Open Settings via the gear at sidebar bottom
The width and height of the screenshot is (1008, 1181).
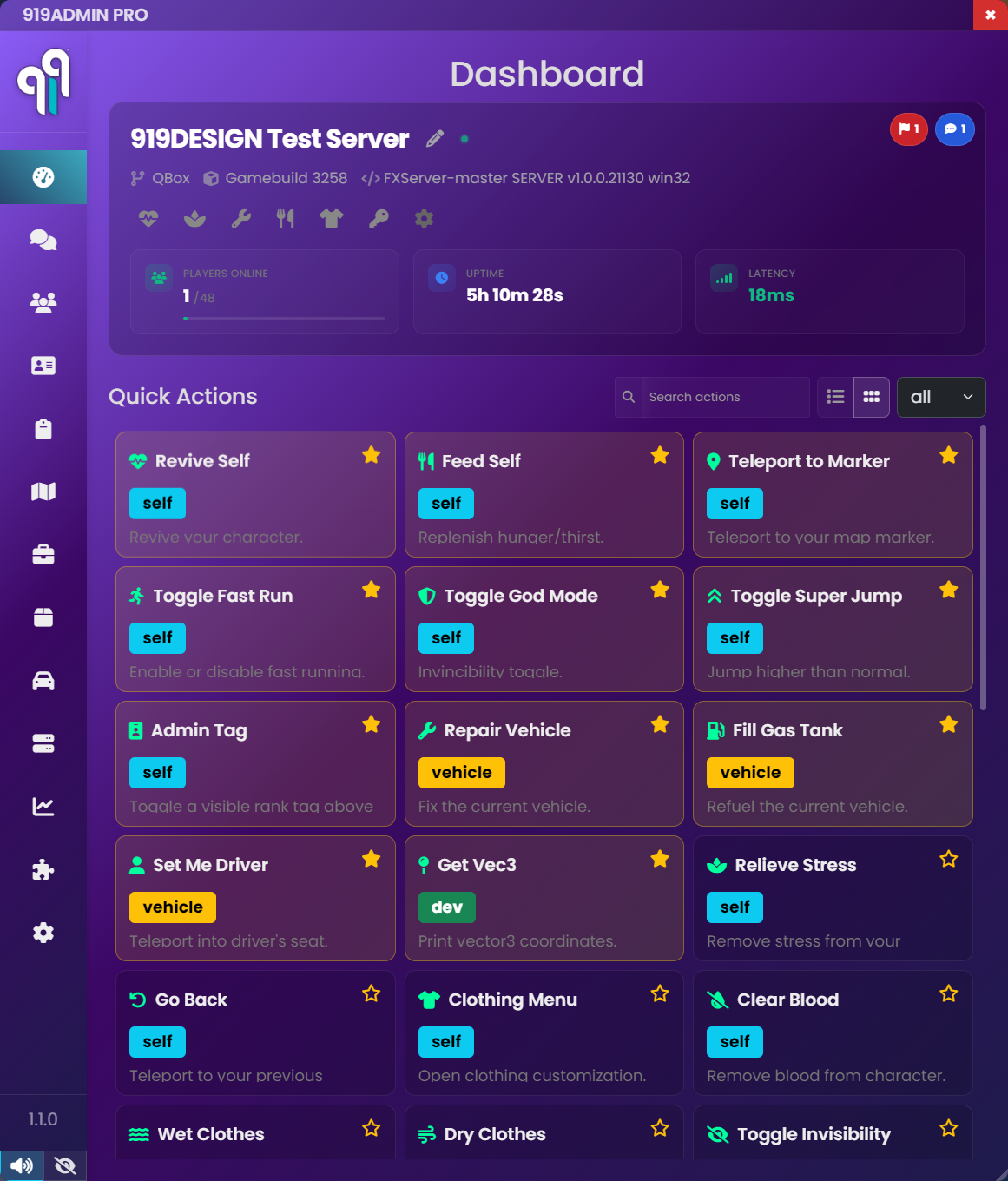(43, 933)
